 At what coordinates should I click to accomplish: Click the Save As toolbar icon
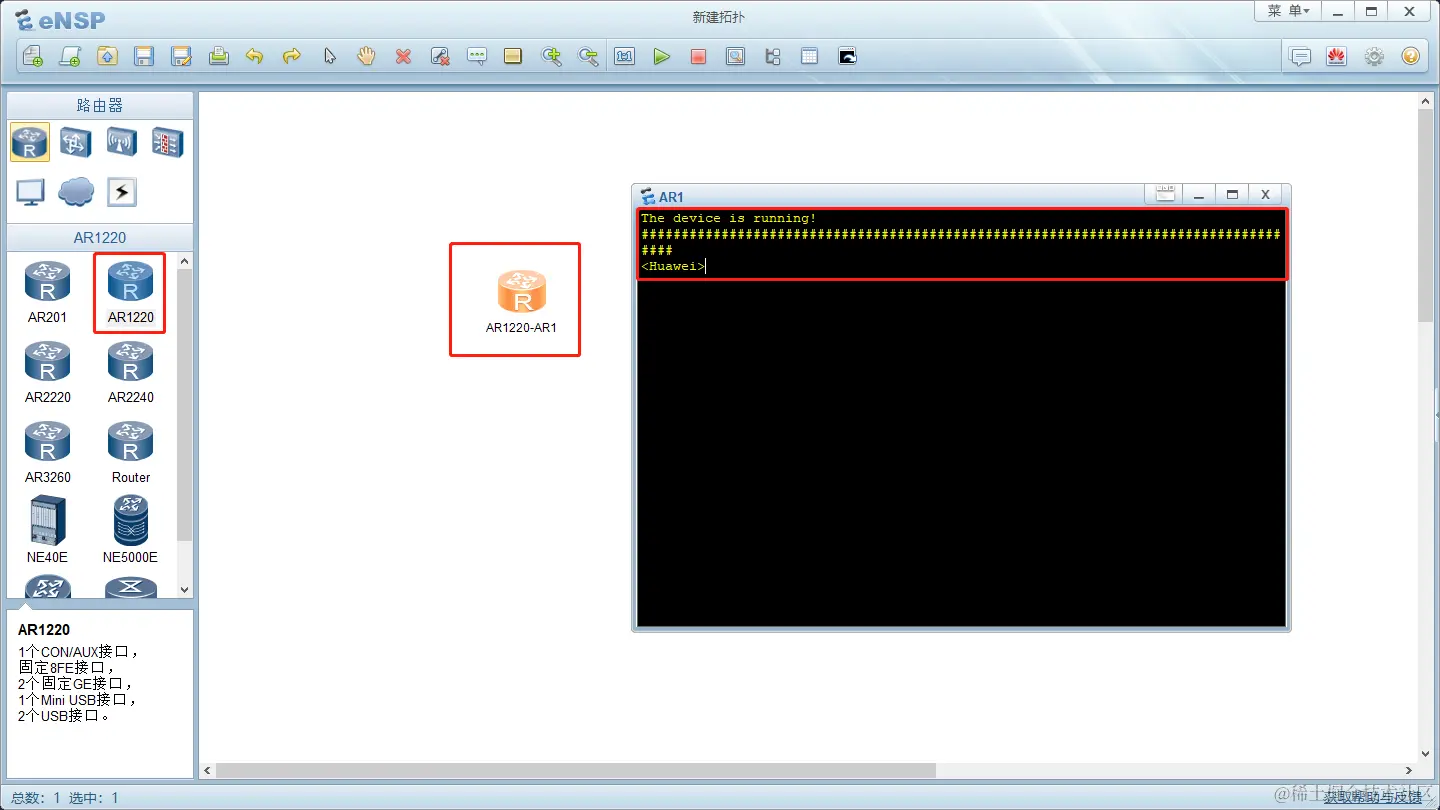pos(181,57)
